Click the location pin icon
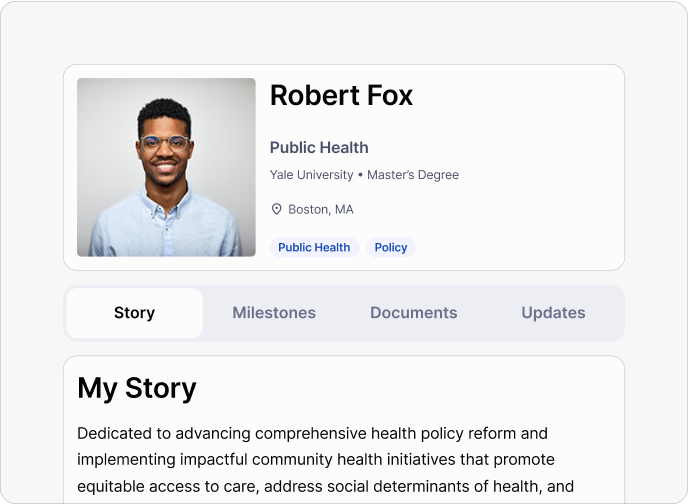The height and width of the screenshot is (504, 688). pos(277,209)
